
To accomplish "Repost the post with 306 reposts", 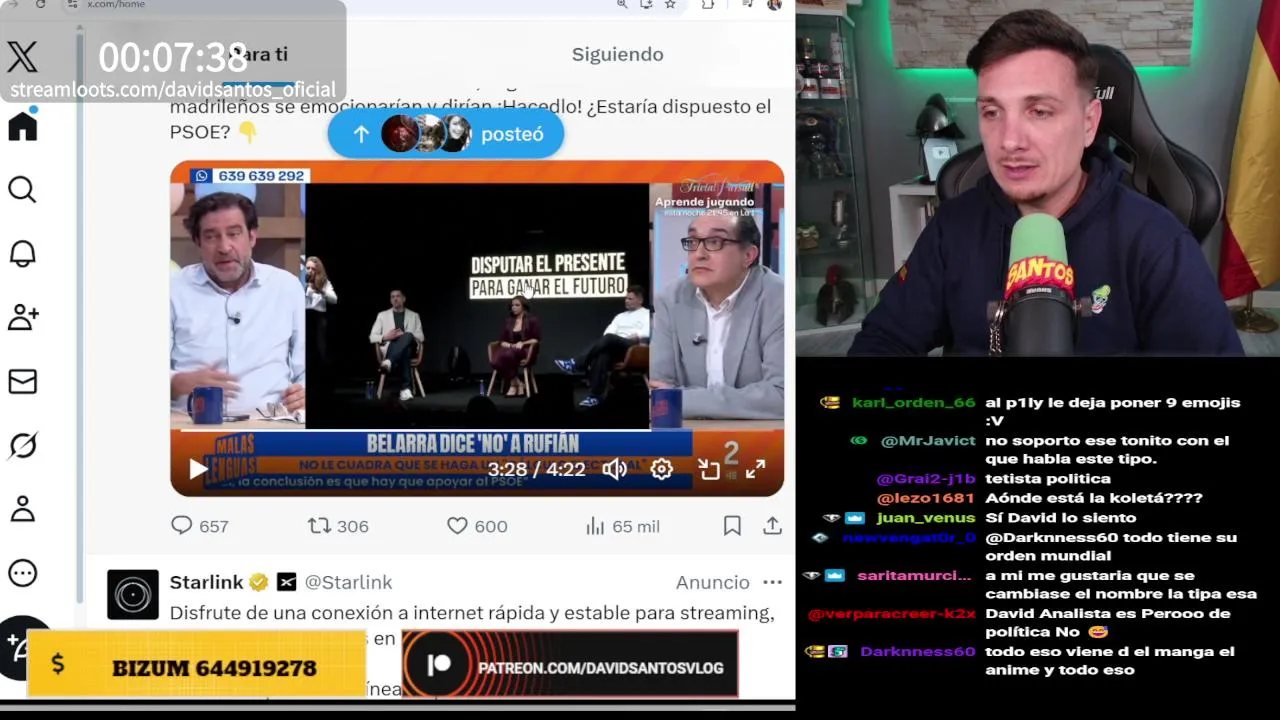I will coord(338,526).
